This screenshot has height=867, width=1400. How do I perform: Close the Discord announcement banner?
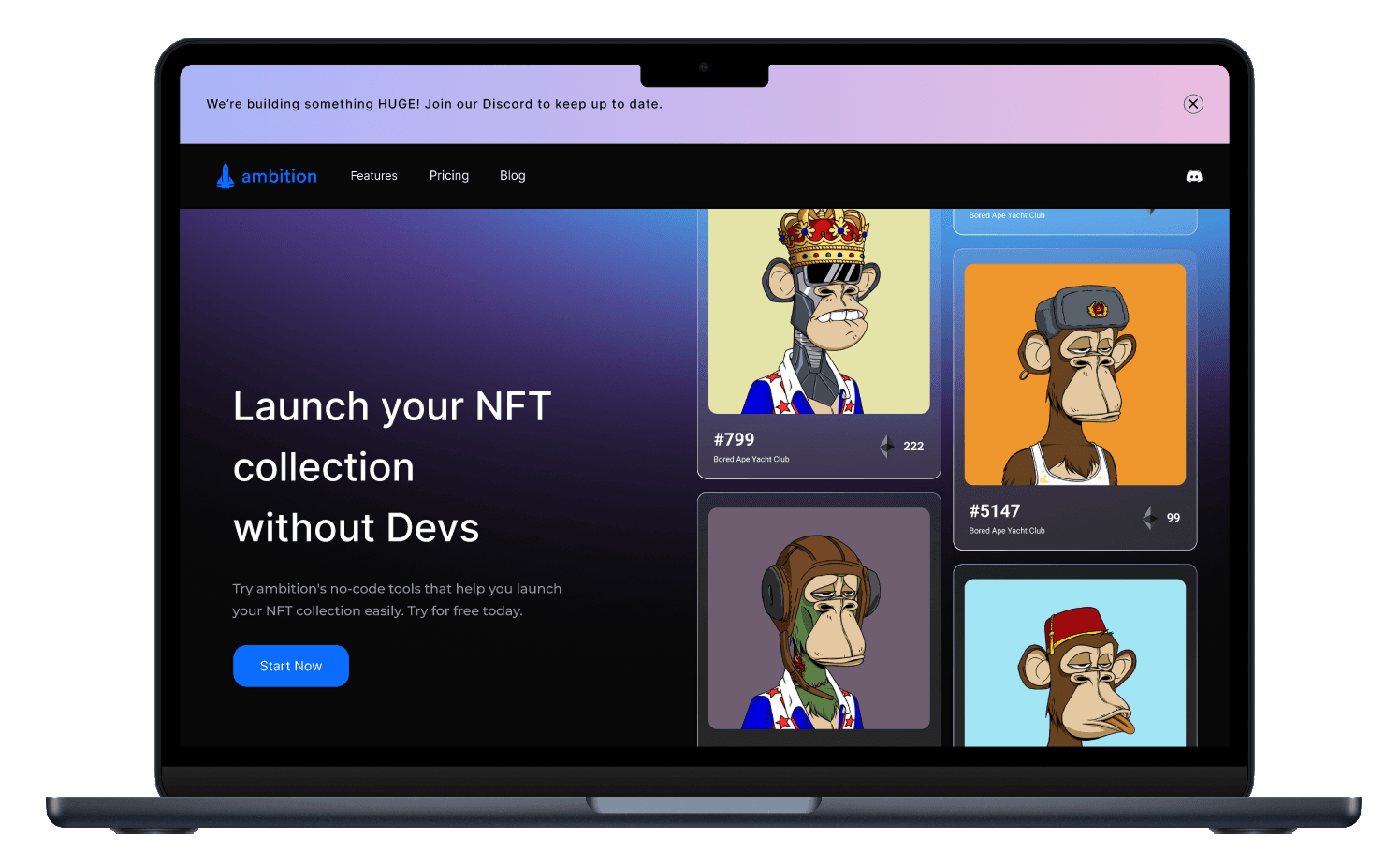click(x=1192, y=104)
